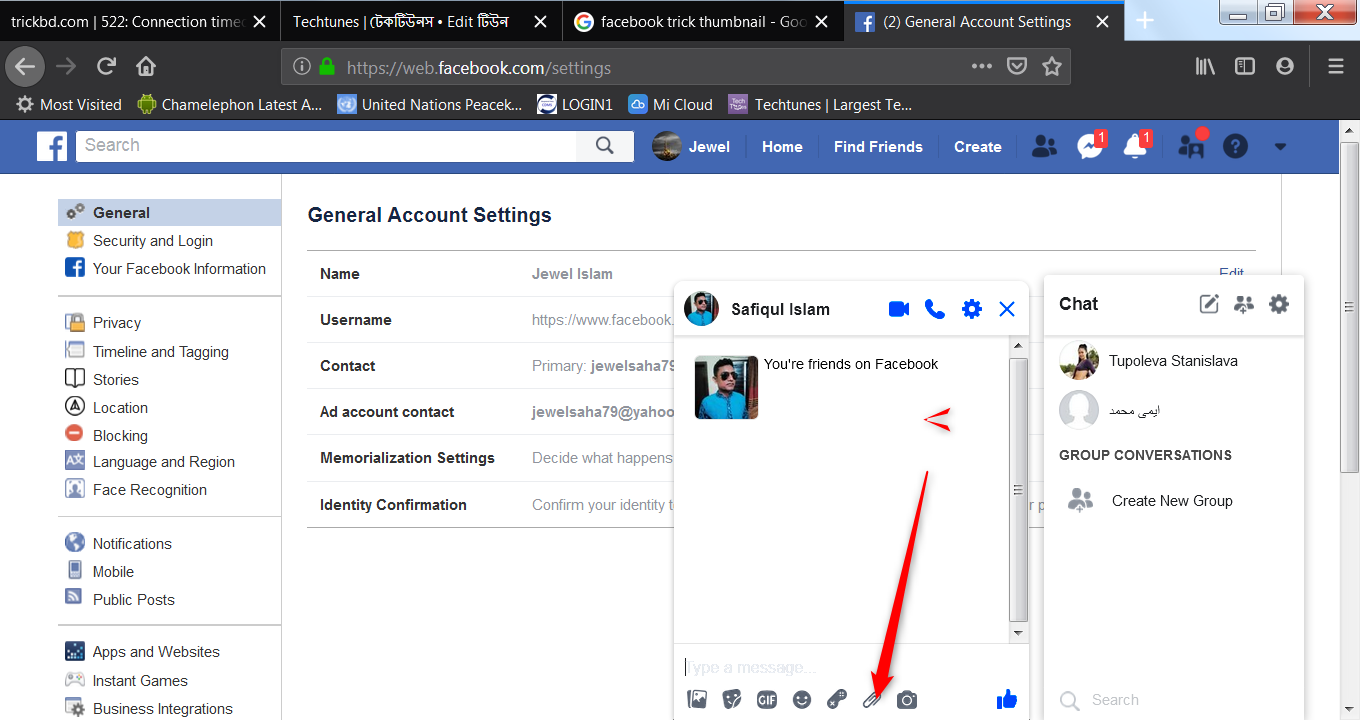This screenshot has height=720, width=1360.
Task: Play a game from the chat toolbar
Action: pos(837,700)
